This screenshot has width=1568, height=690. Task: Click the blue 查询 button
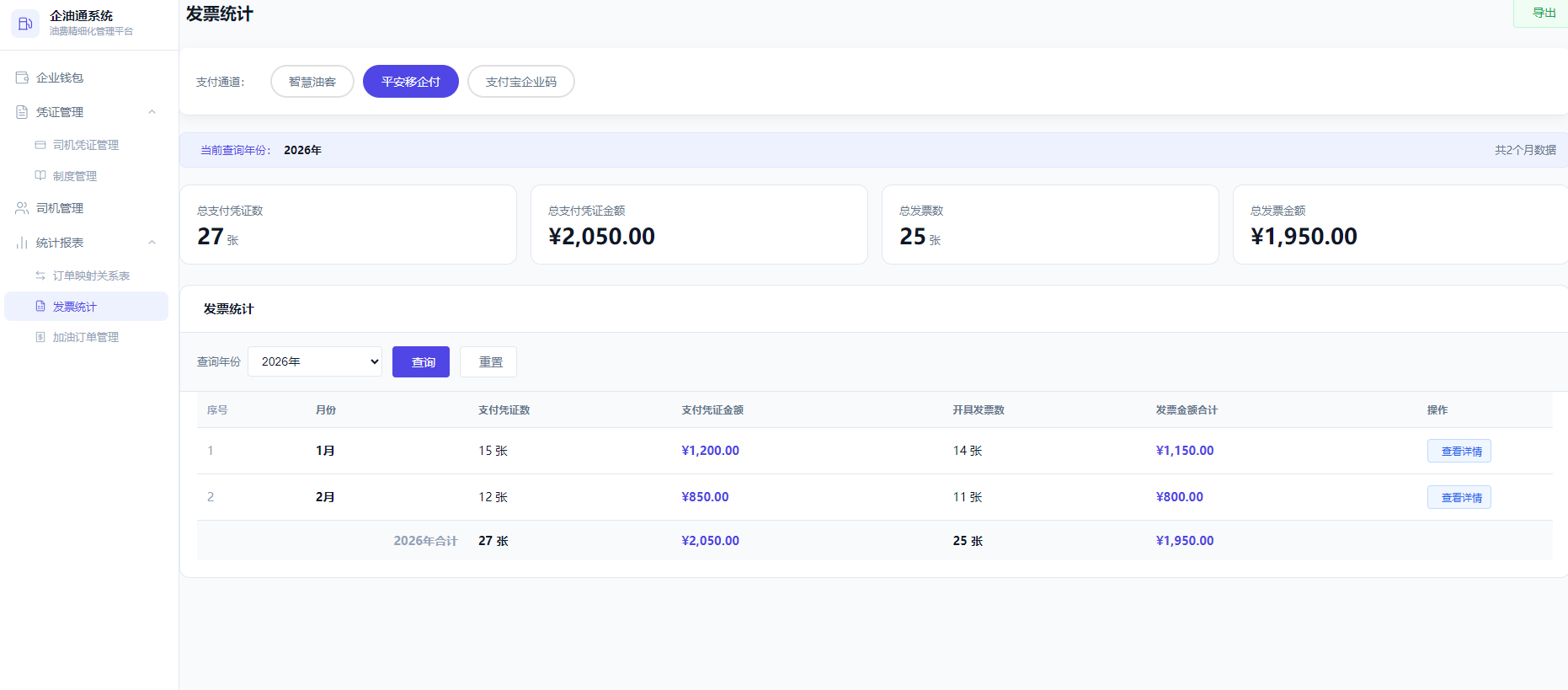(x=421, y=361)
